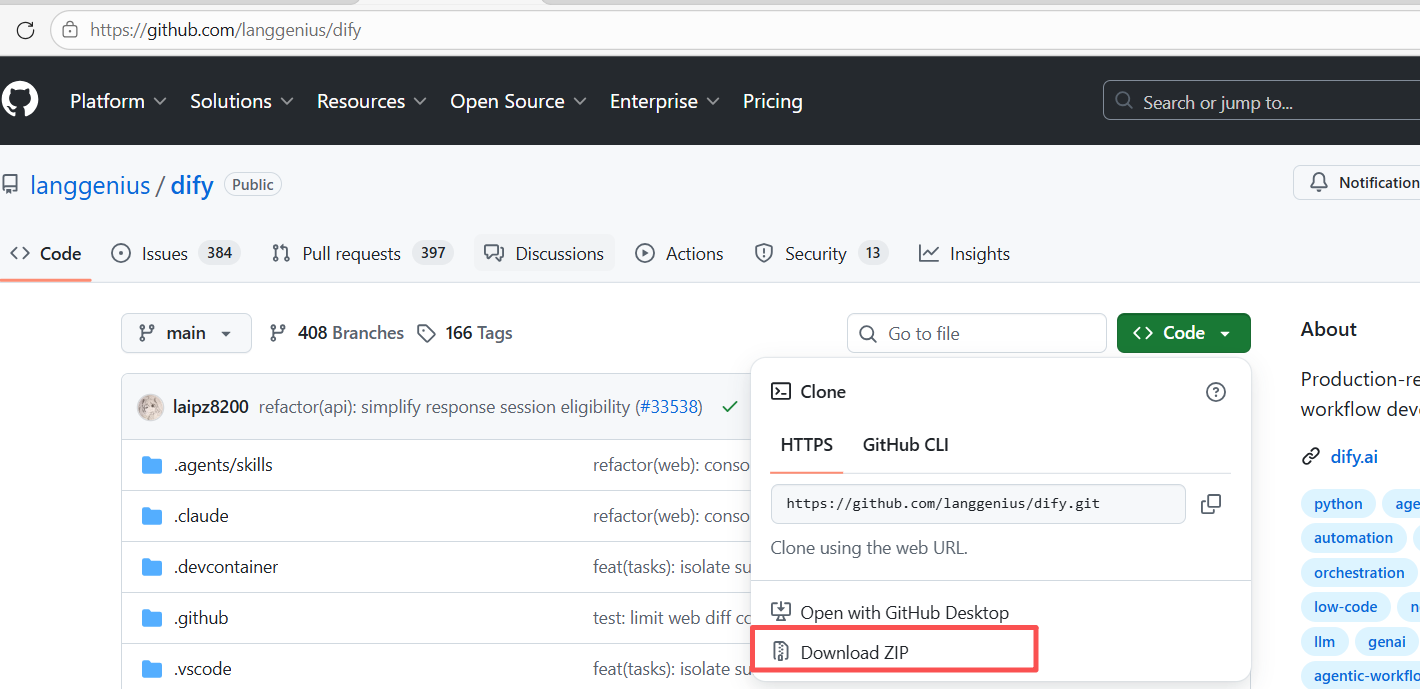Viewport: 1420px width, 689px height.
Task: Go to the Pricing page
Action: (x=772, y=101)
